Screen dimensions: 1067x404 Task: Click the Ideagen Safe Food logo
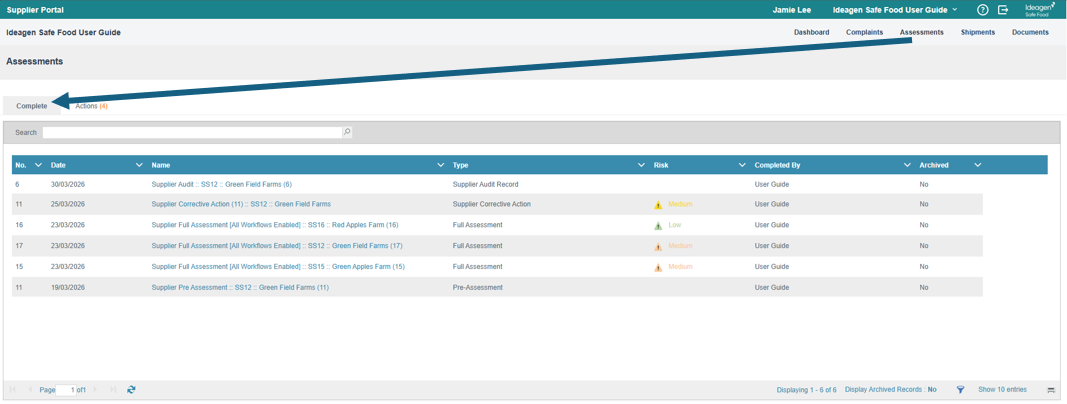coord(1040,9)
